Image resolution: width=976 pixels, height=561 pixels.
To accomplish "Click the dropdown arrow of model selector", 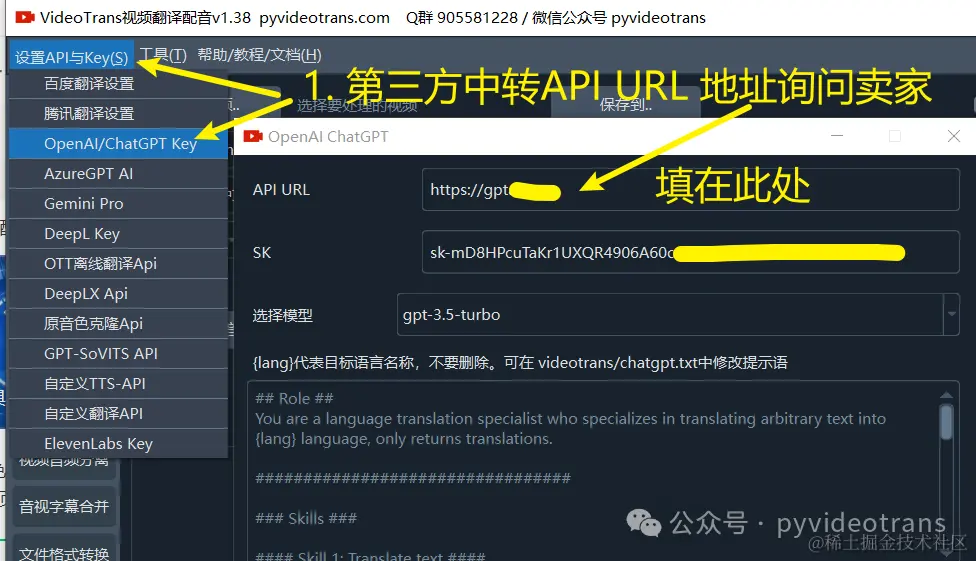I will tap(951, 314).
